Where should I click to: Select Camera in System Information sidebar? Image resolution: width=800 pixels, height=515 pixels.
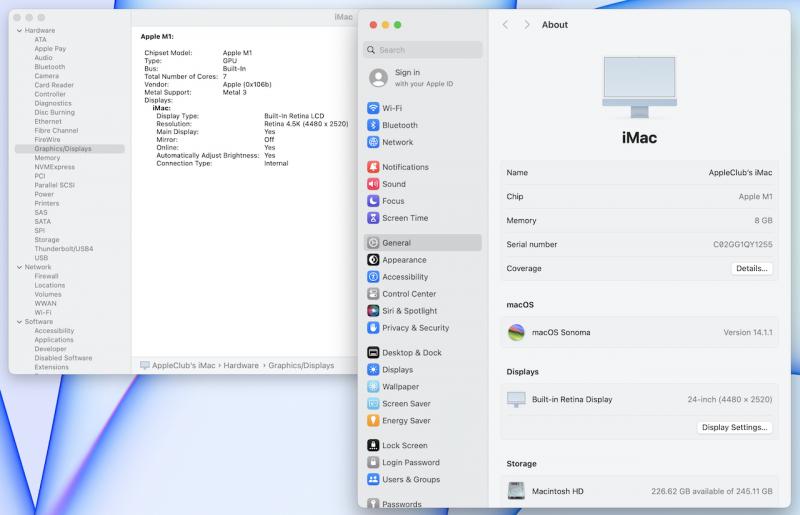[46, 76]
